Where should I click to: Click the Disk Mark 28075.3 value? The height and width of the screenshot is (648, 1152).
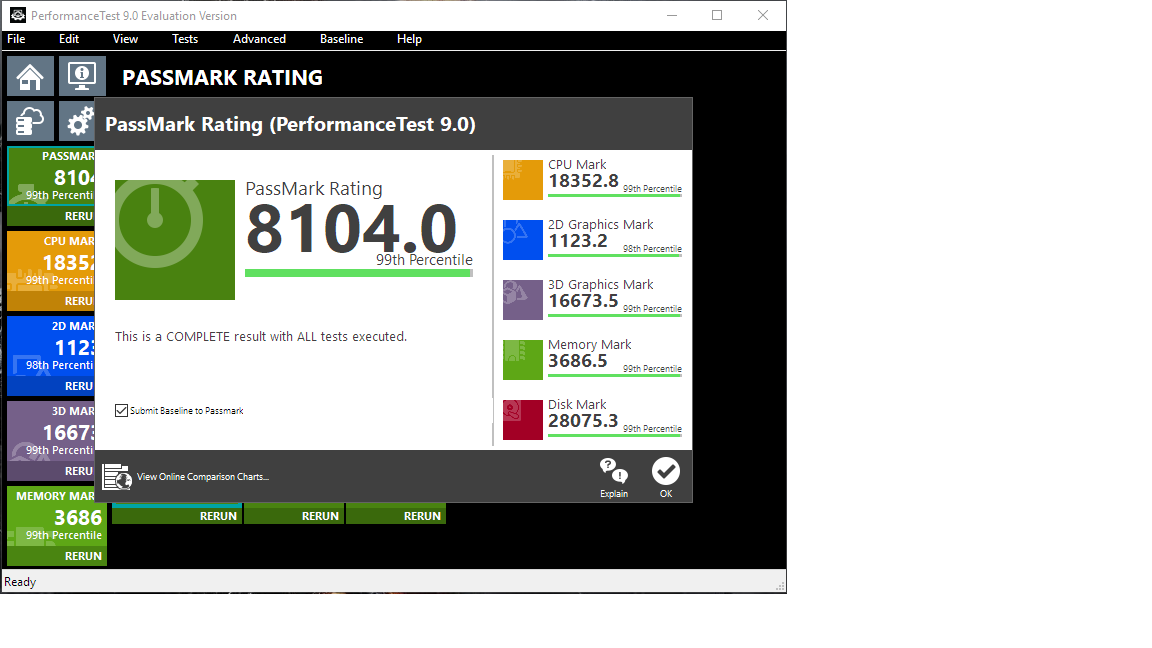583,421
